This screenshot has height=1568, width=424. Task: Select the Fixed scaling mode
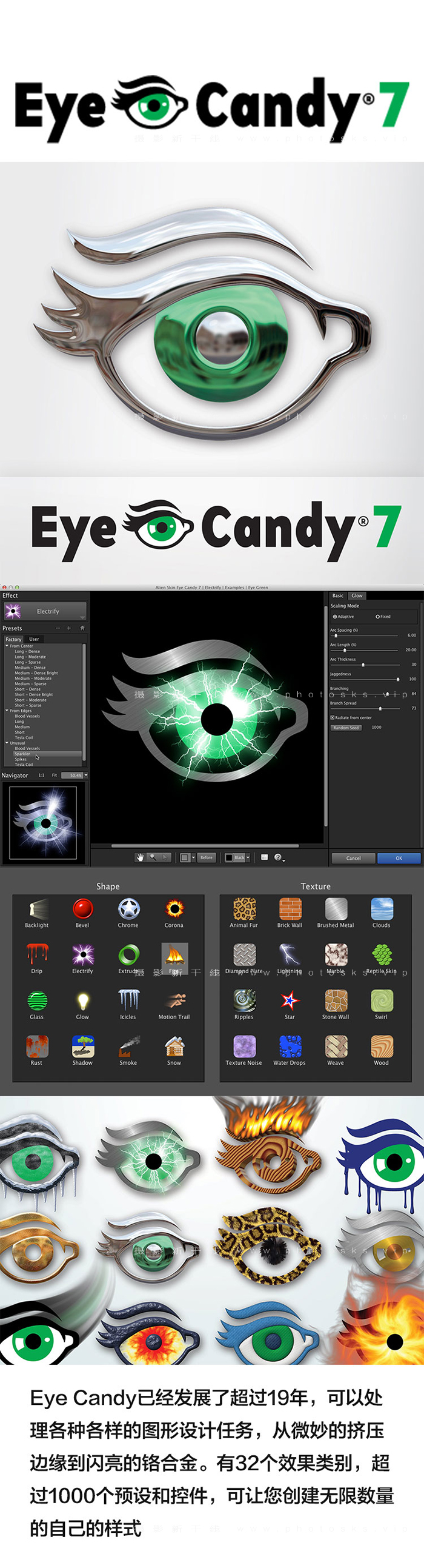[383, 617]
